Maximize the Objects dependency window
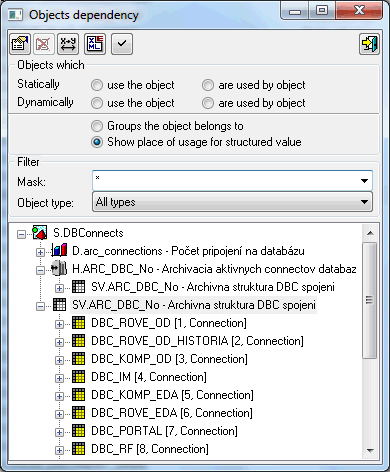This screenshot has height=472, width=390. click(321, 11)
